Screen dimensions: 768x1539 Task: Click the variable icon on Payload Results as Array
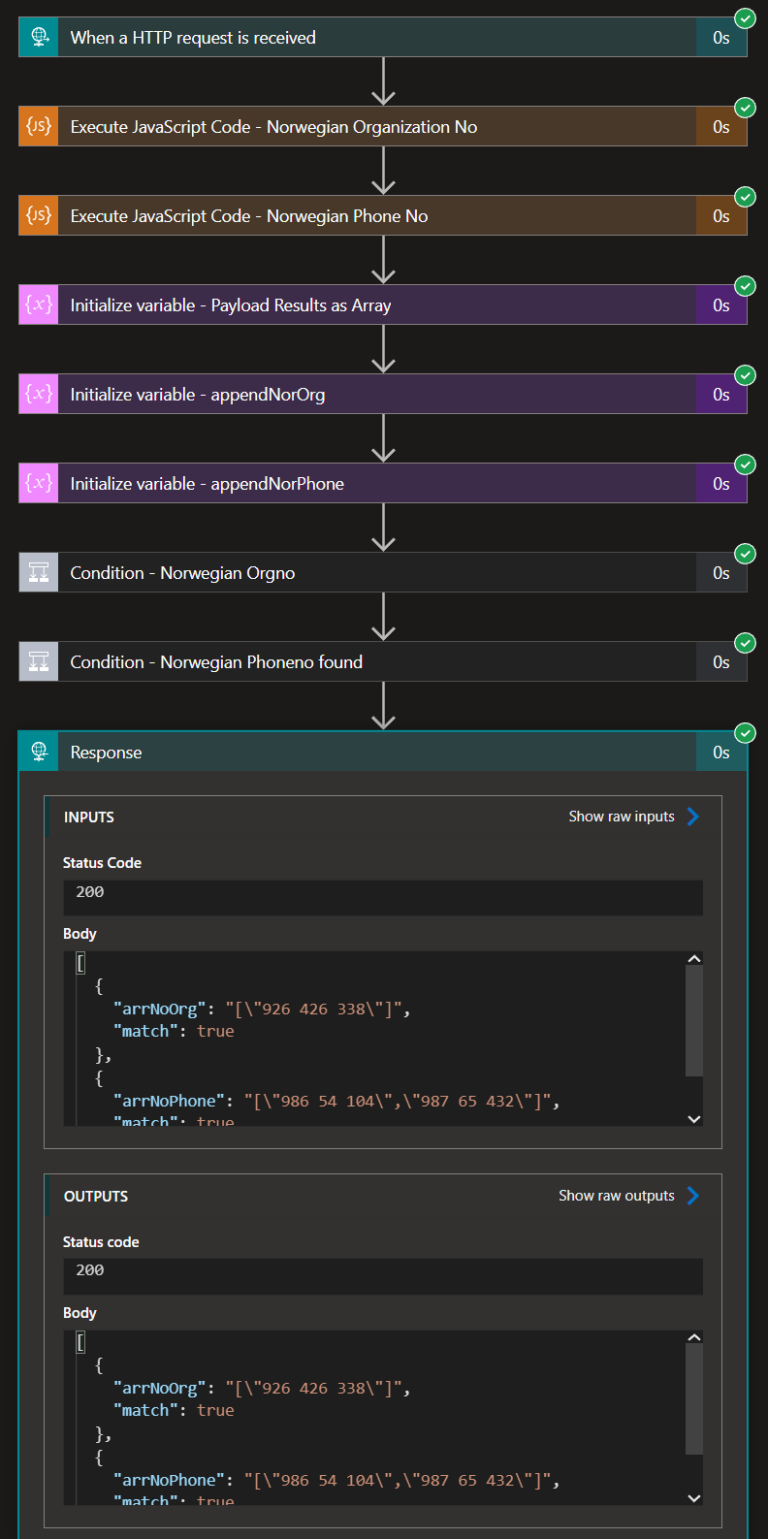coord(37,304)
